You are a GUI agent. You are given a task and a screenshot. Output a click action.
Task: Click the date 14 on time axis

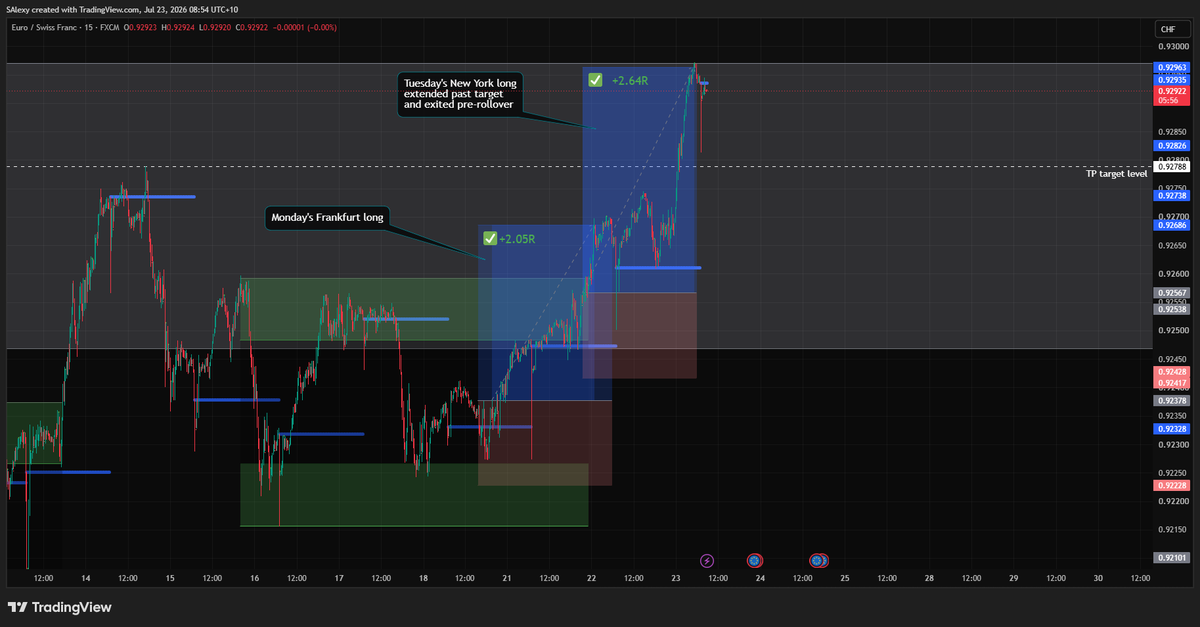click(86, 578)
